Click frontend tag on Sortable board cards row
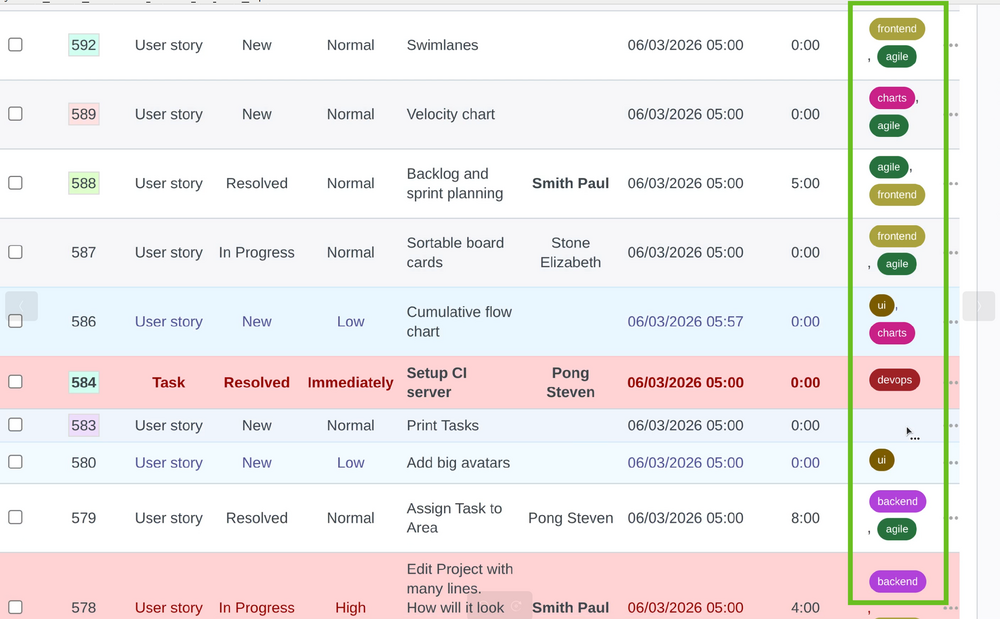The height and width of the screenshot is (619, 1000). tap(897, 236)
